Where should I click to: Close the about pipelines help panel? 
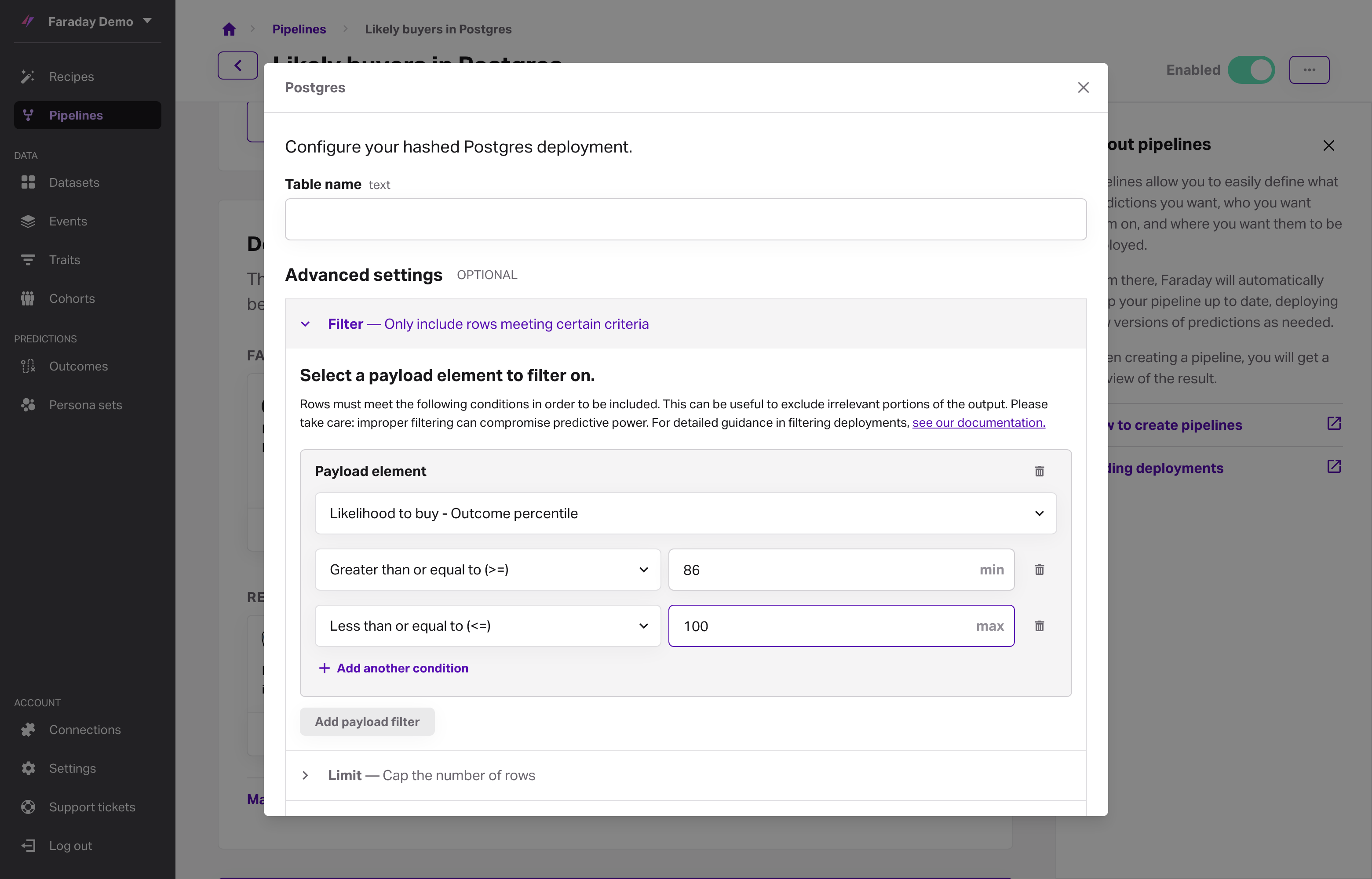click(1328, 145)
